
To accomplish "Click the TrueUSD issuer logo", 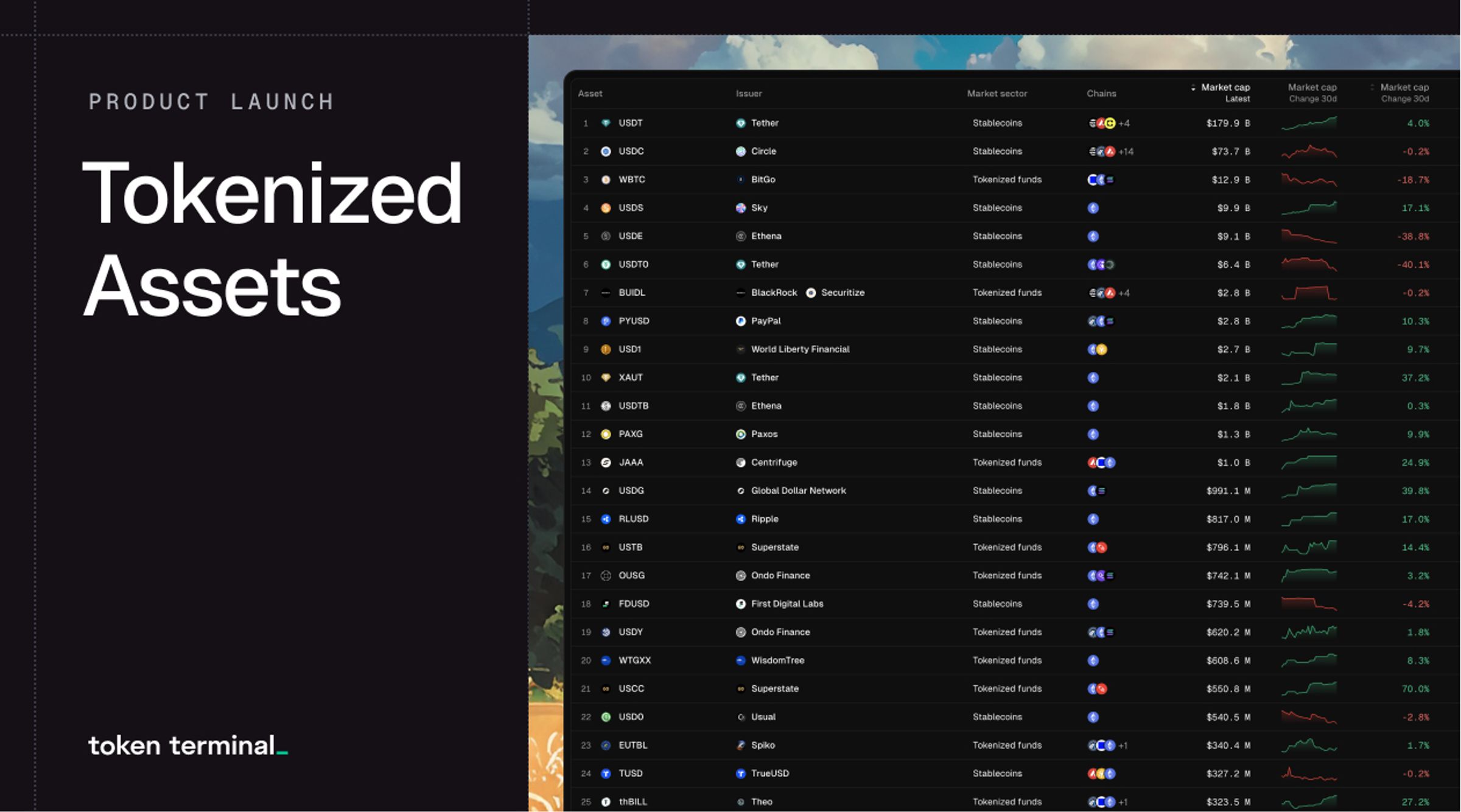I will click(741, 774).
